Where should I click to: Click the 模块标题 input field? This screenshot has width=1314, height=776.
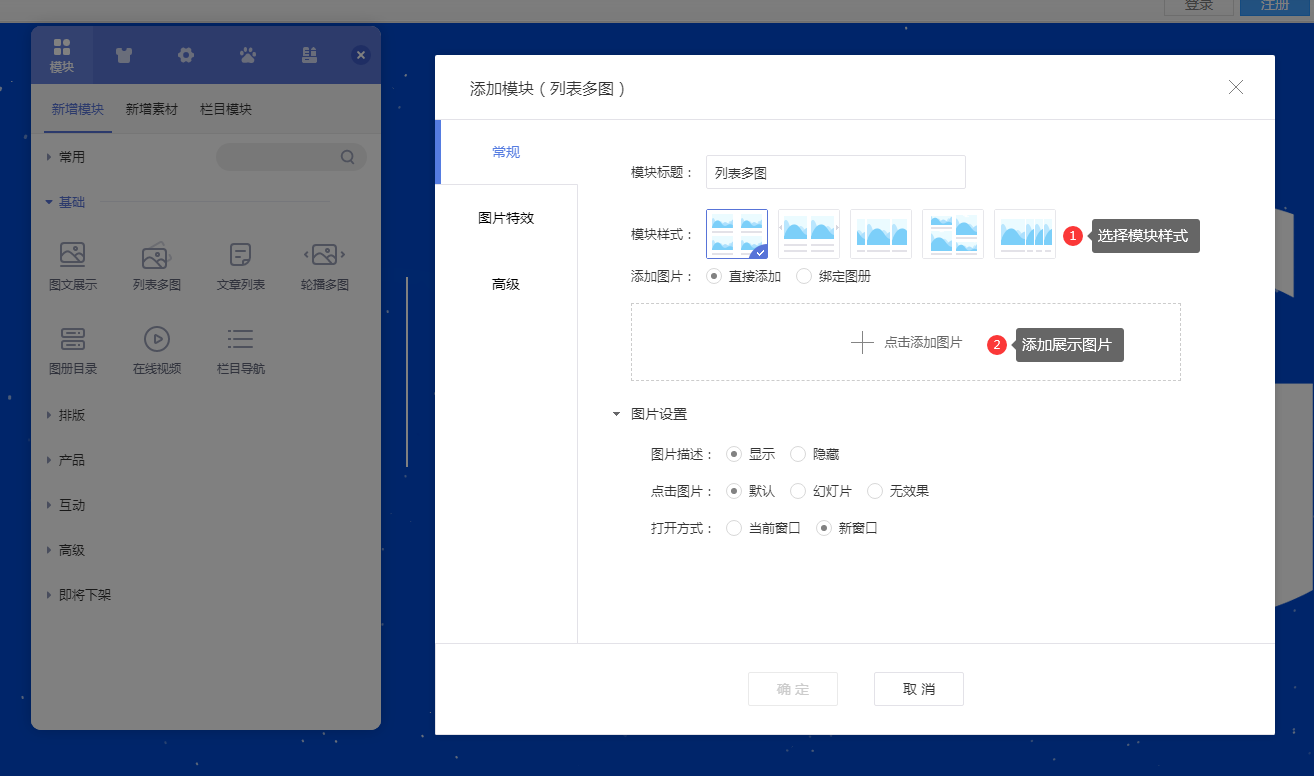point(836,172)
